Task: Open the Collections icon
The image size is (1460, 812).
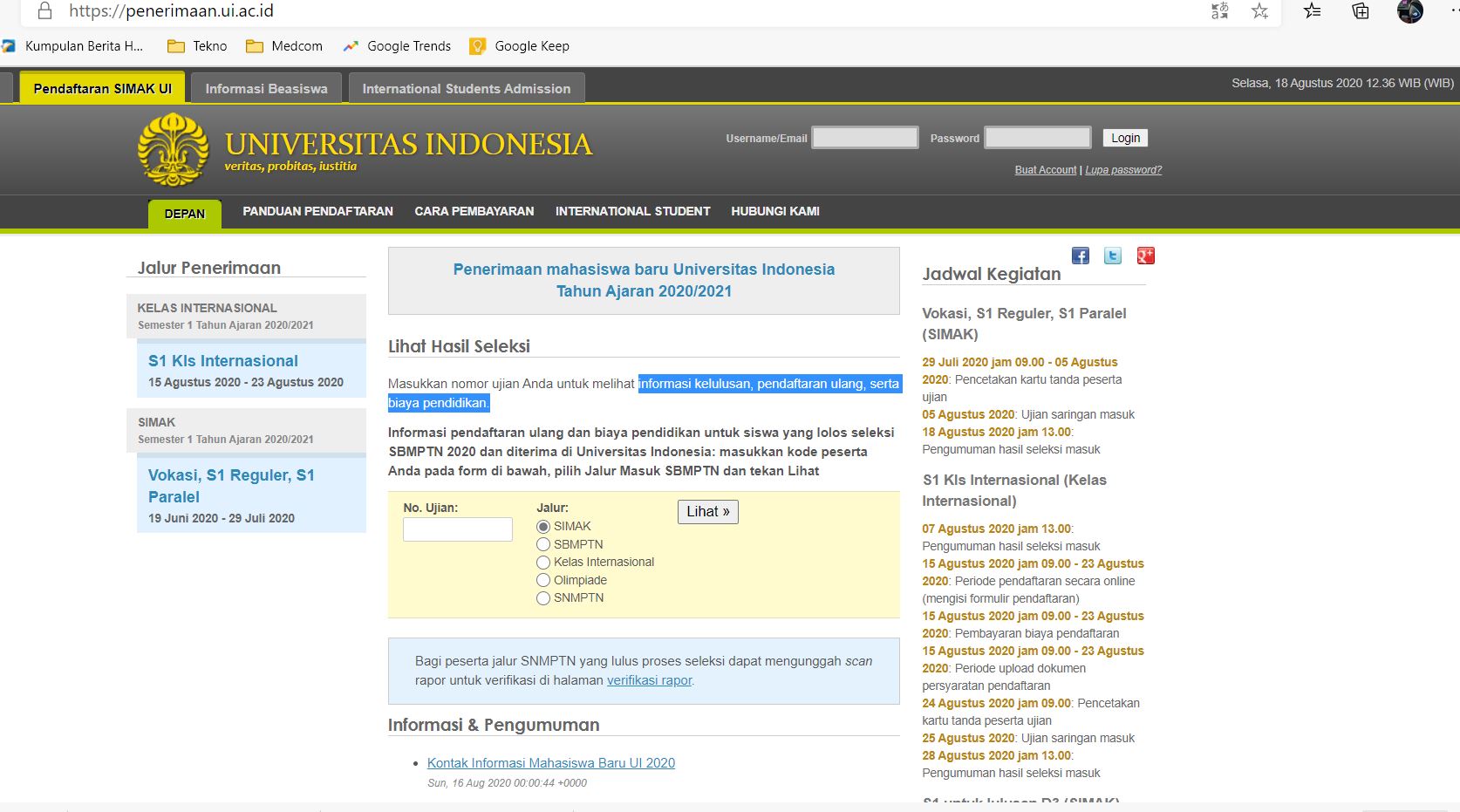Action: pos(1361,11)
